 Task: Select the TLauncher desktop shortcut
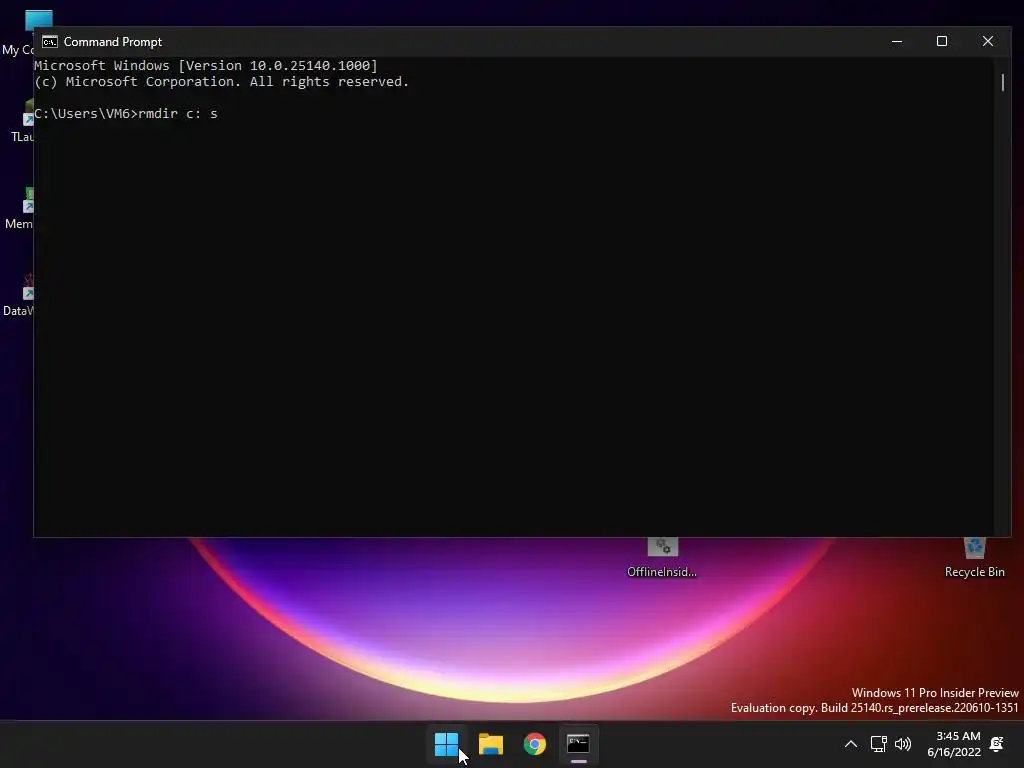pyautogui.click(x=20, y=121)
